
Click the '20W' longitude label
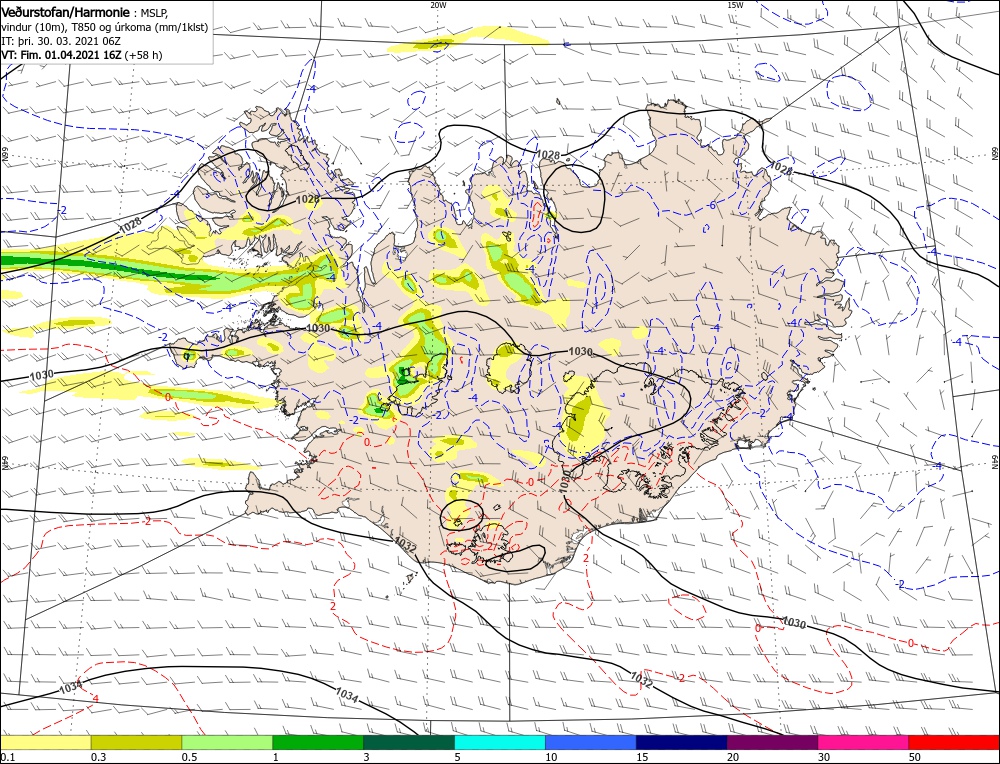438,5
